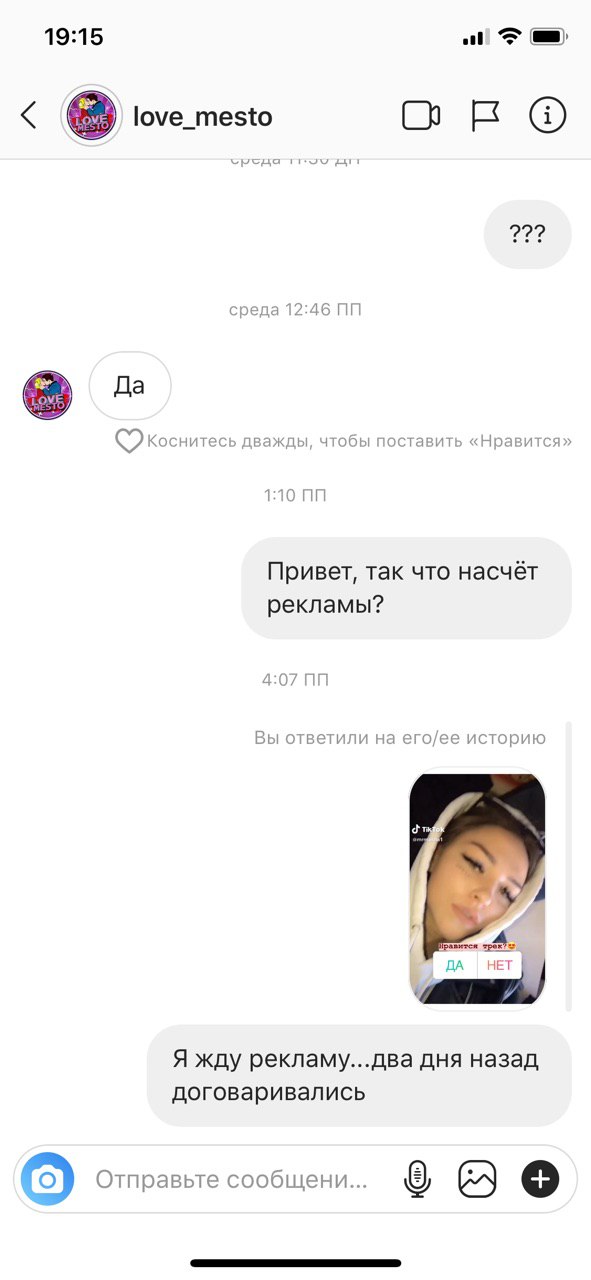
Task: Tap the "???" message bubble
Action: [x=527, y=234]
